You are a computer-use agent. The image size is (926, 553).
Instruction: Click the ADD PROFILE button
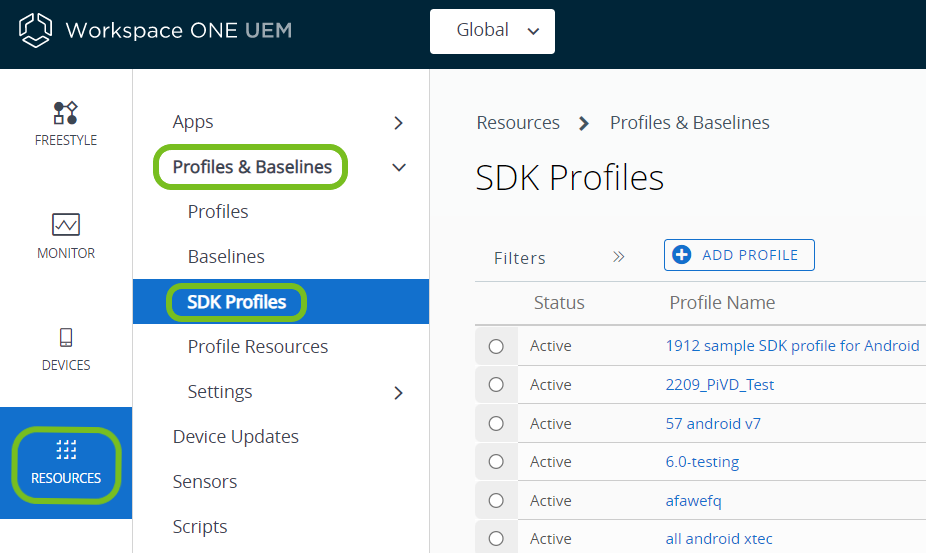pyautogui.click(x=739, y=255)
